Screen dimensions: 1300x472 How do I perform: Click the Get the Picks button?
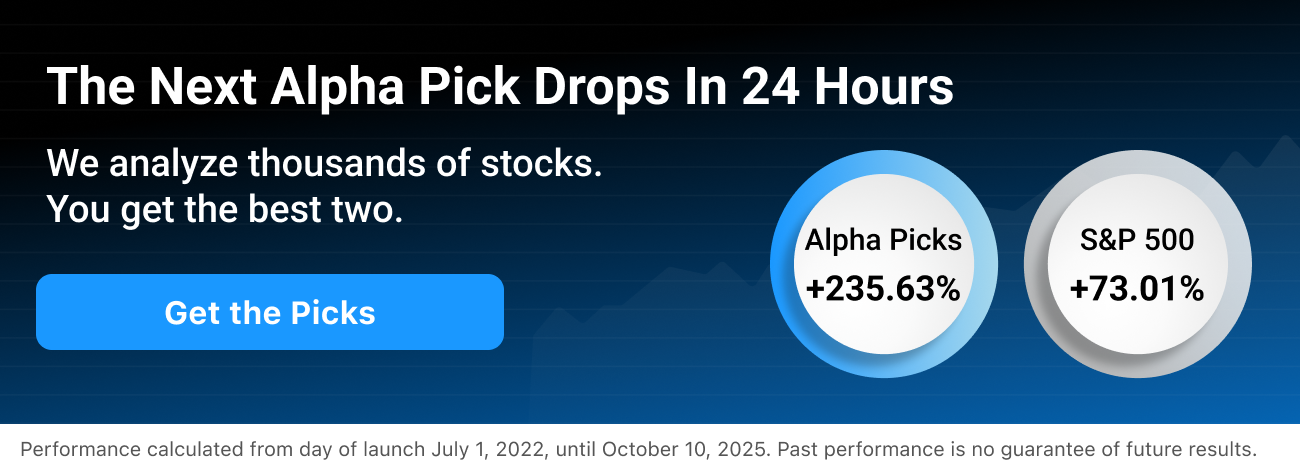coord(269,312)
